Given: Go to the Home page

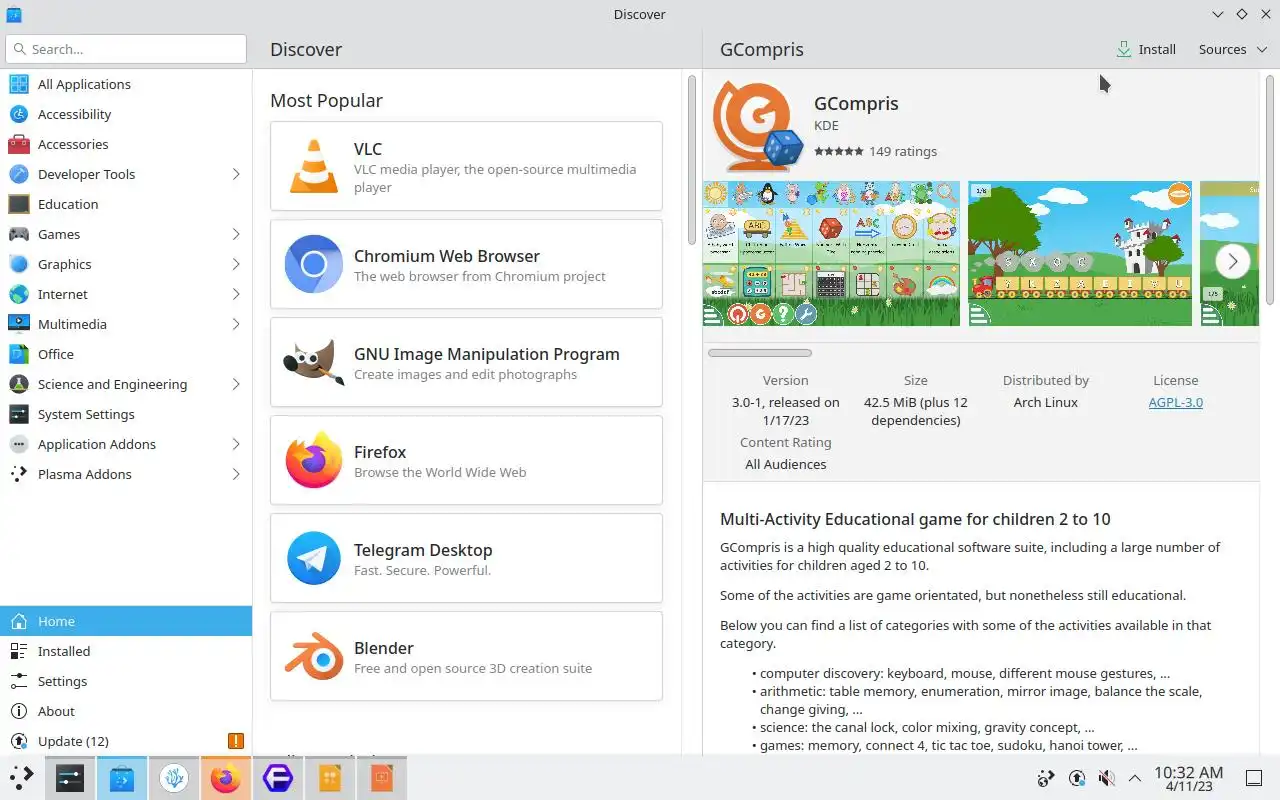Looking at the screenshot, I should [126, 621].
